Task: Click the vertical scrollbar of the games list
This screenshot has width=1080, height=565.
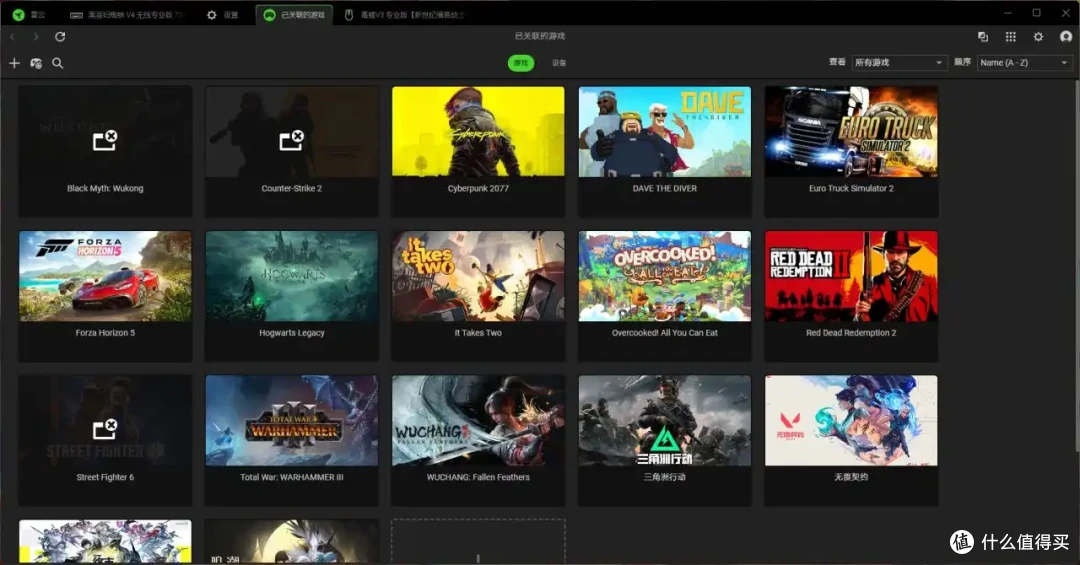Action: point(1077,265)
